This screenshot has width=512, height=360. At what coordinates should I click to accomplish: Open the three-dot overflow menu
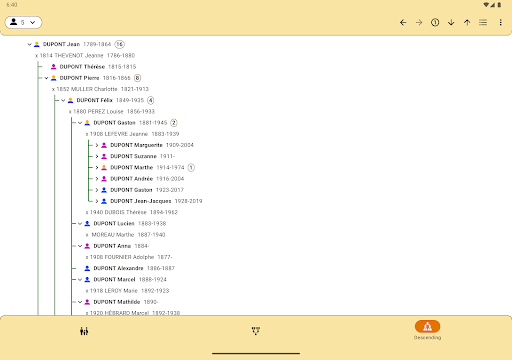click(x=500, y=22)
